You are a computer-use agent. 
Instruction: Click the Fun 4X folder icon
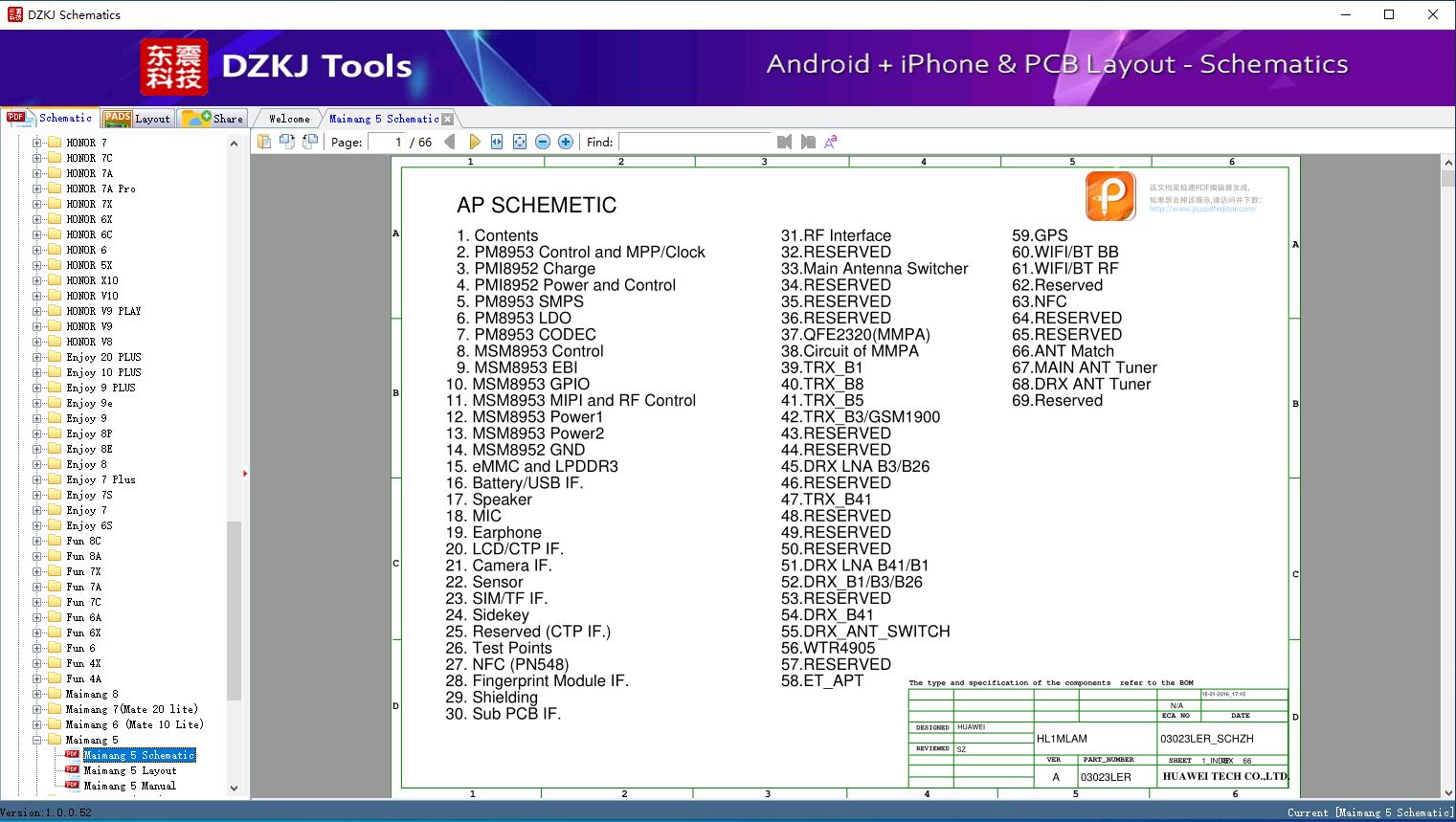[55, 663]
